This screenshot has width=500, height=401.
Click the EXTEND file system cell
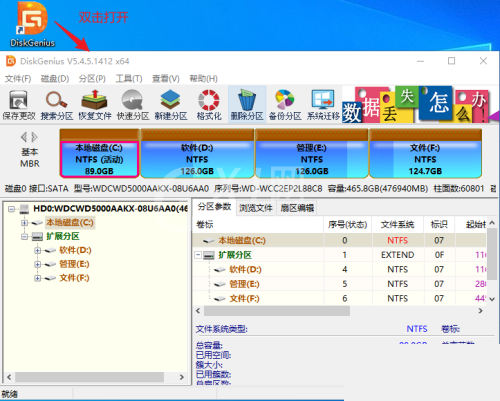[397, 255]
